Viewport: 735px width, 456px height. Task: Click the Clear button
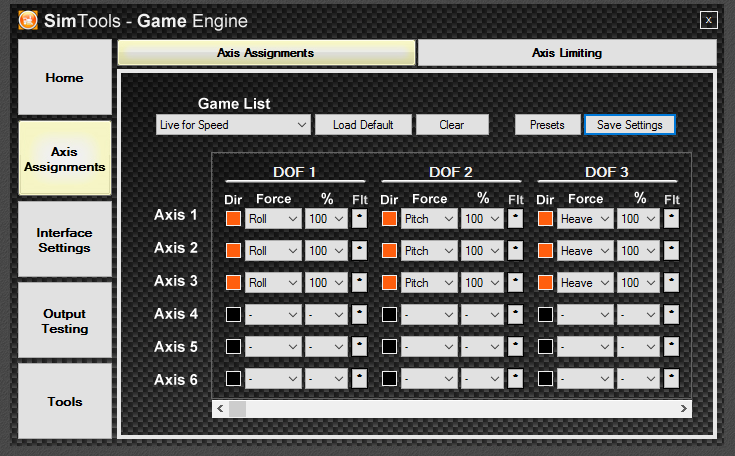(452, 125)
